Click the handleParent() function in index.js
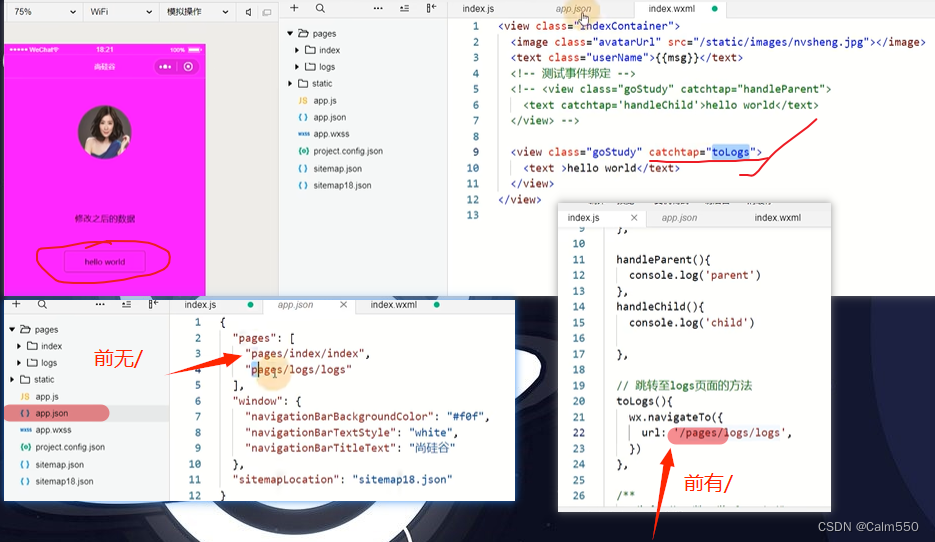 pyautogui.click(x=663, y=259)
